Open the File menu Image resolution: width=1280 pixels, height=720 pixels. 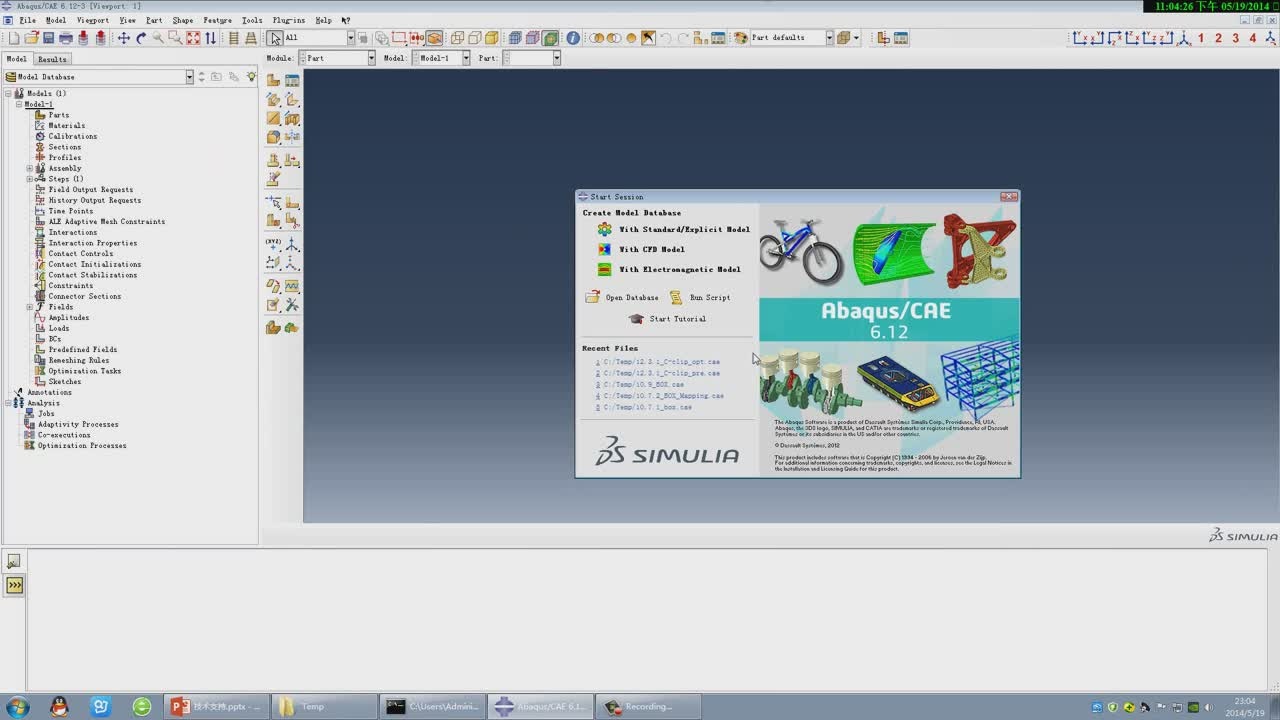27,20
